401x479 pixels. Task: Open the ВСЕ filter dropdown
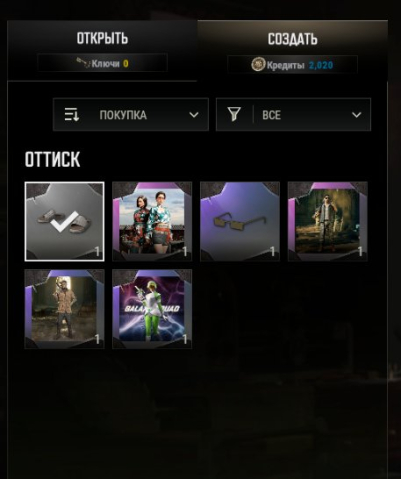pyautogui.click(x=293, y=115)
